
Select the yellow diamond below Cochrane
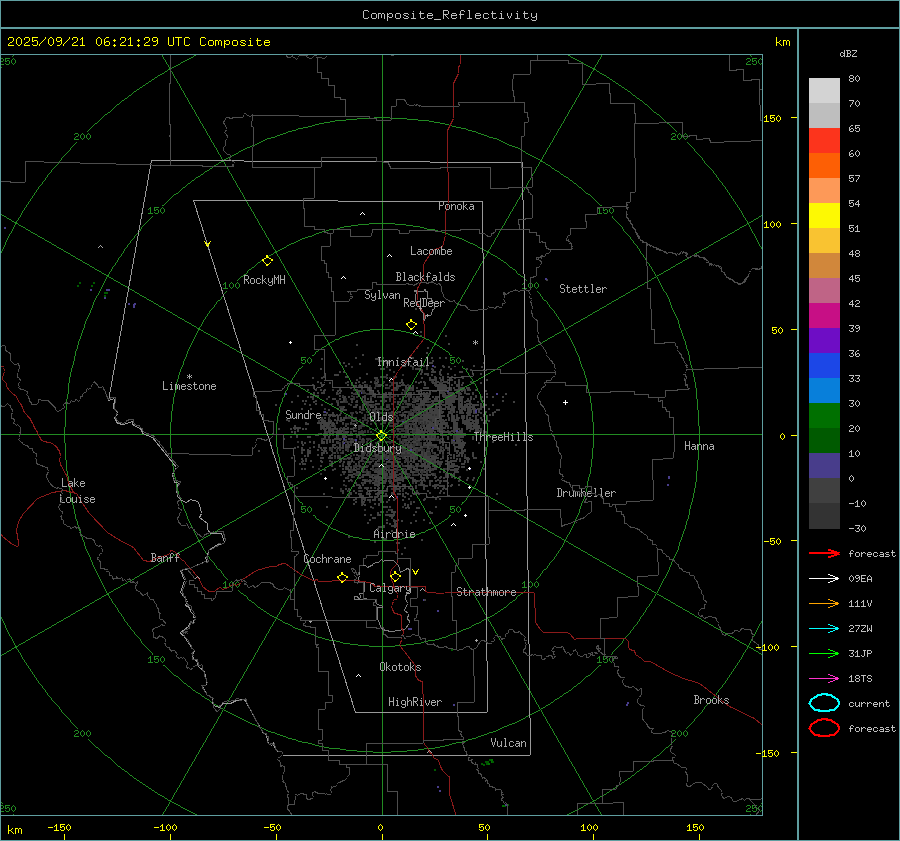click(x=342, y=578)
